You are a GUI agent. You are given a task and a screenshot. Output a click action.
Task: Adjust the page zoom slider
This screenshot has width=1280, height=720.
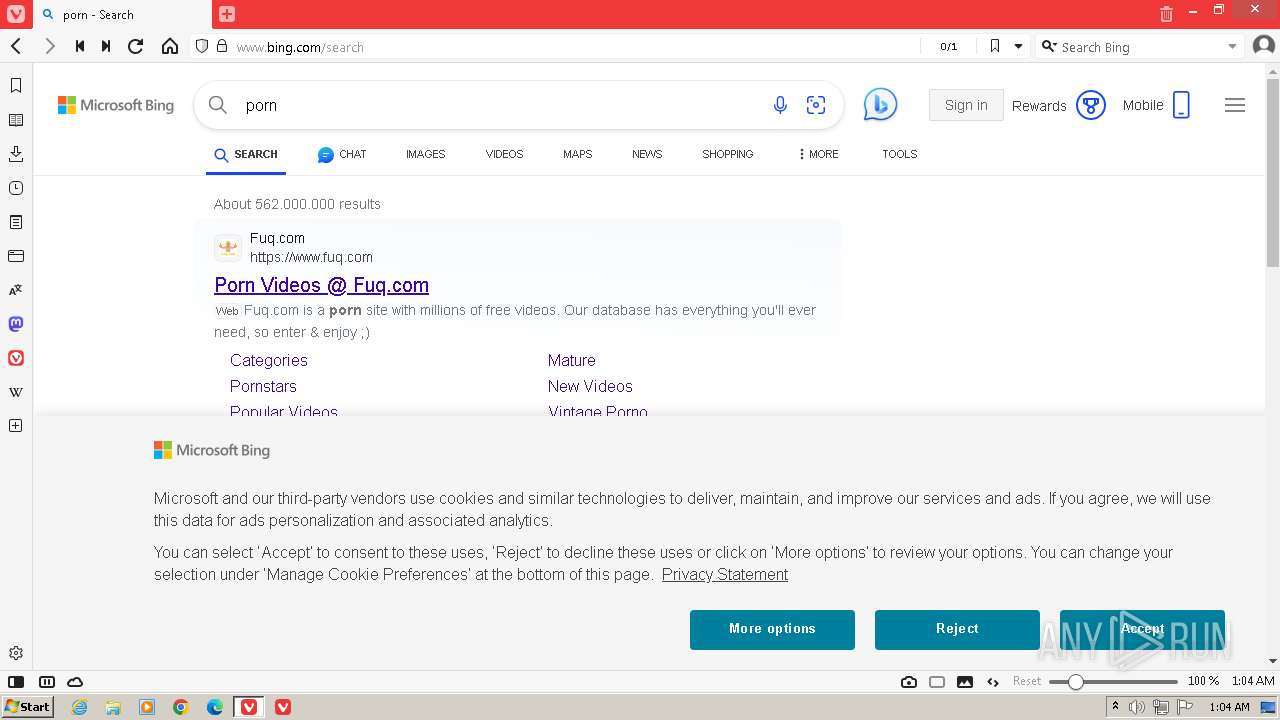point(1113,682)
